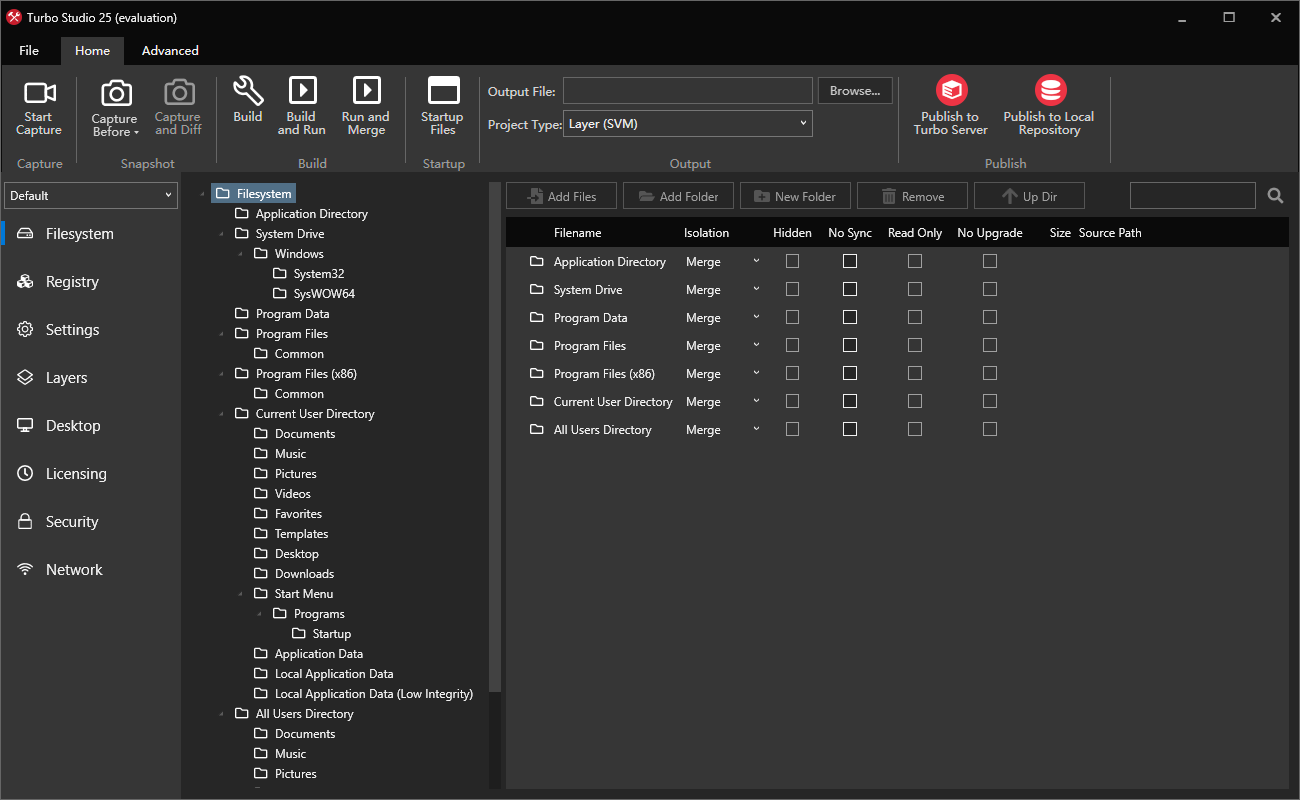
Task: Select the Capture and Diff tool
Action: [178, 109]
